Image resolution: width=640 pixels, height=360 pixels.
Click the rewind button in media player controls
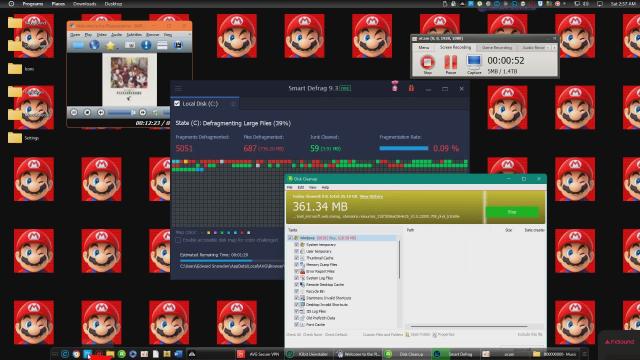[101, 112]
